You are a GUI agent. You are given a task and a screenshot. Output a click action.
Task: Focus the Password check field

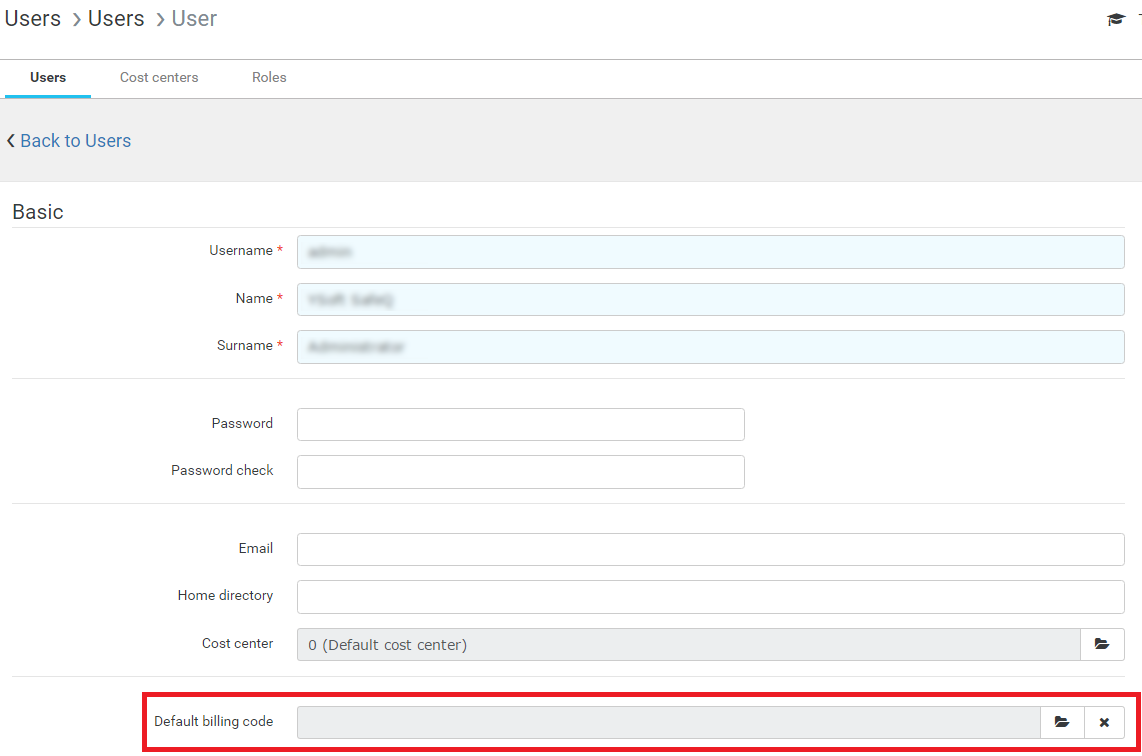tap(520, 471)
